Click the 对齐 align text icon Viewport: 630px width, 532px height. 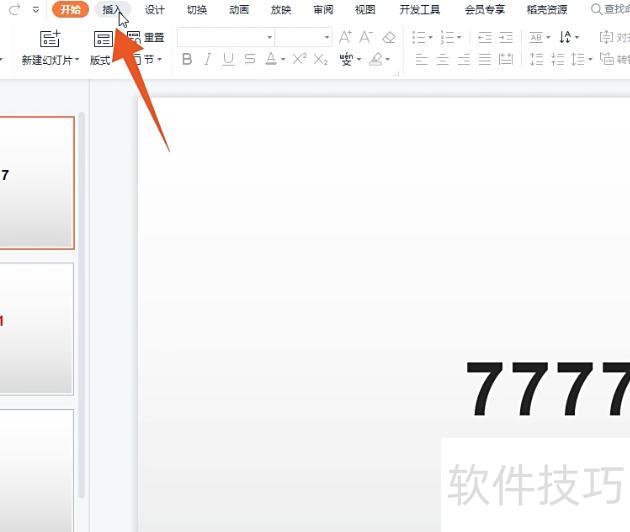pos(607,38)
